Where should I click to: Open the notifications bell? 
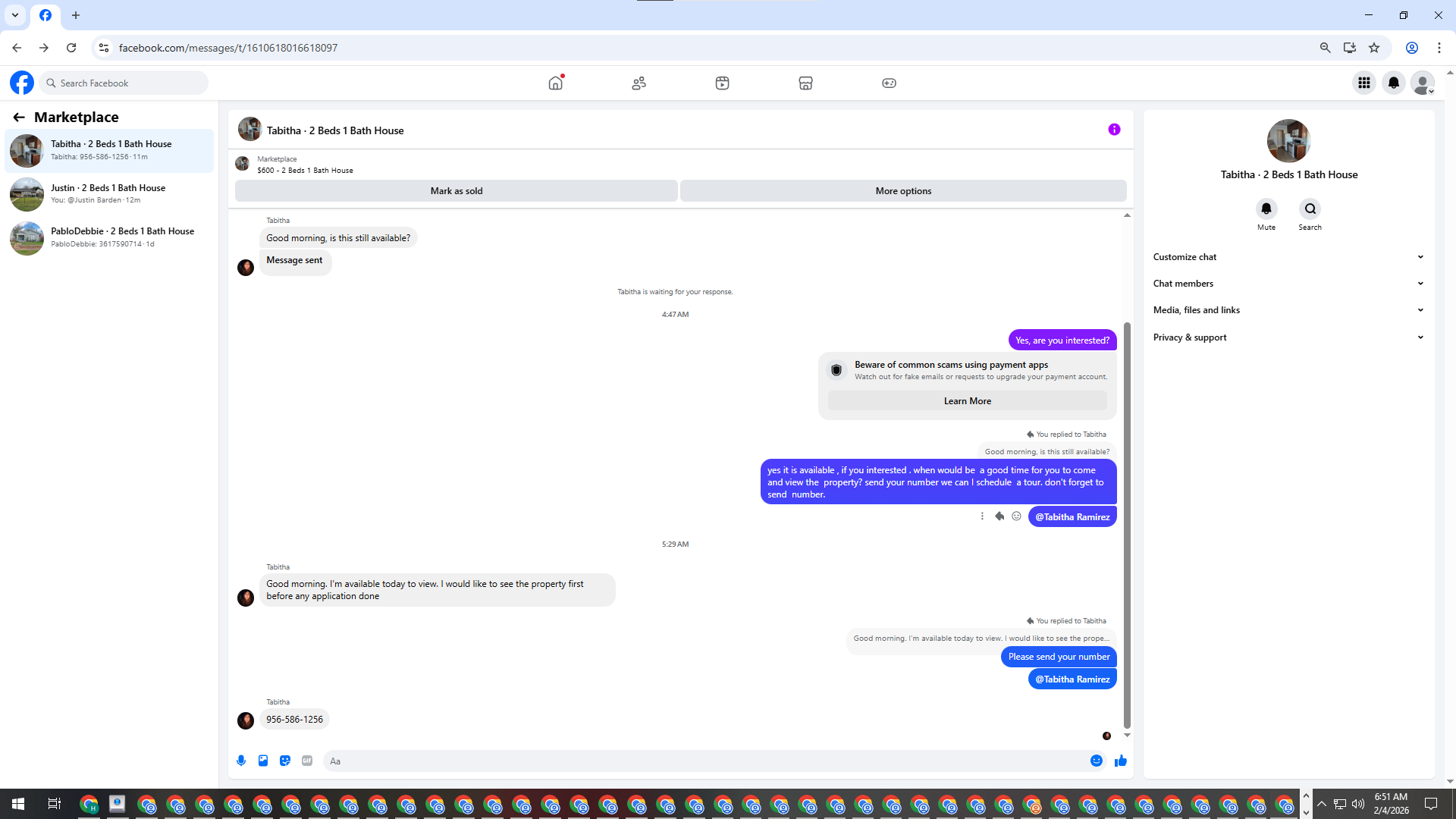click(x=1393, y=83)
